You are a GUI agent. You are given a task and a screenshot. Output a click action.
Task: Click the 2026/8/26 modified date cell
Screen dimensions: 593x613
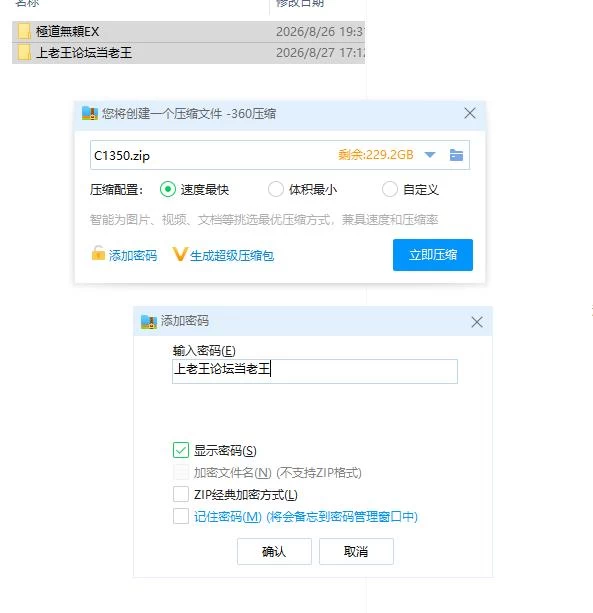click(x=320, y=32)
